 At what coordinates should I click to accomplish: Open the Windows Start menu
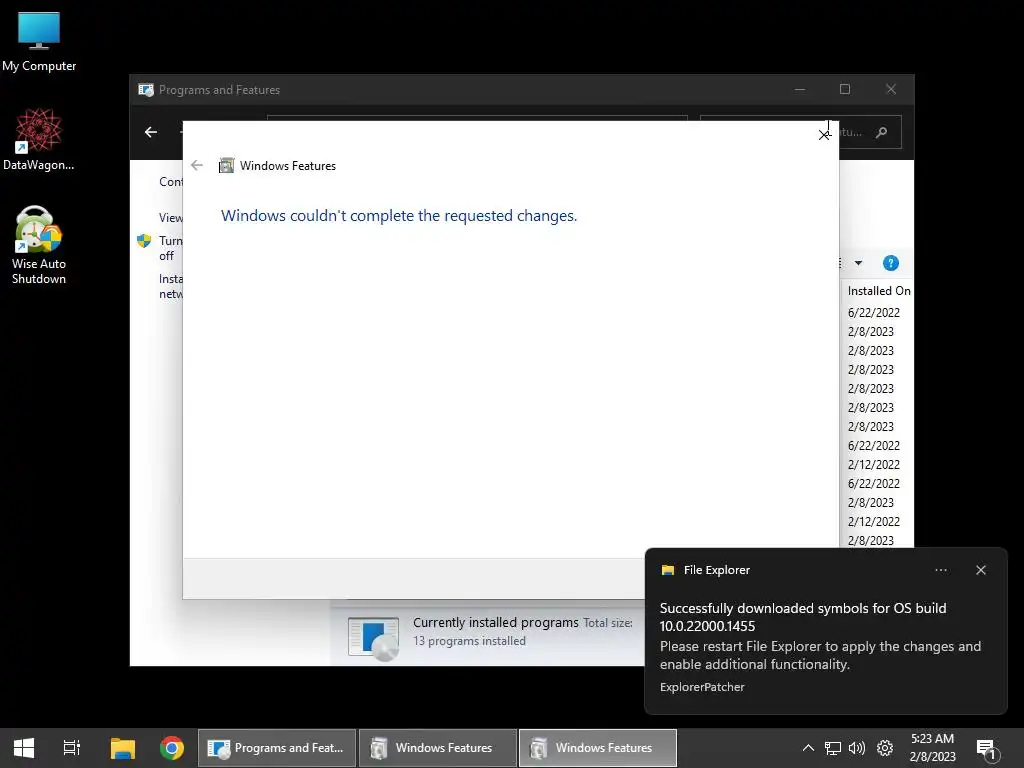coord(24,748)
